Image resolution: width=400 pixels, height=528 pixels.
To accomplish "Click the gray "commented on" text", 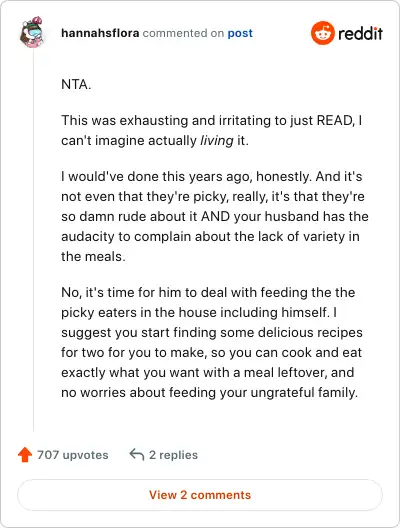I will click(x=183, y=33).
